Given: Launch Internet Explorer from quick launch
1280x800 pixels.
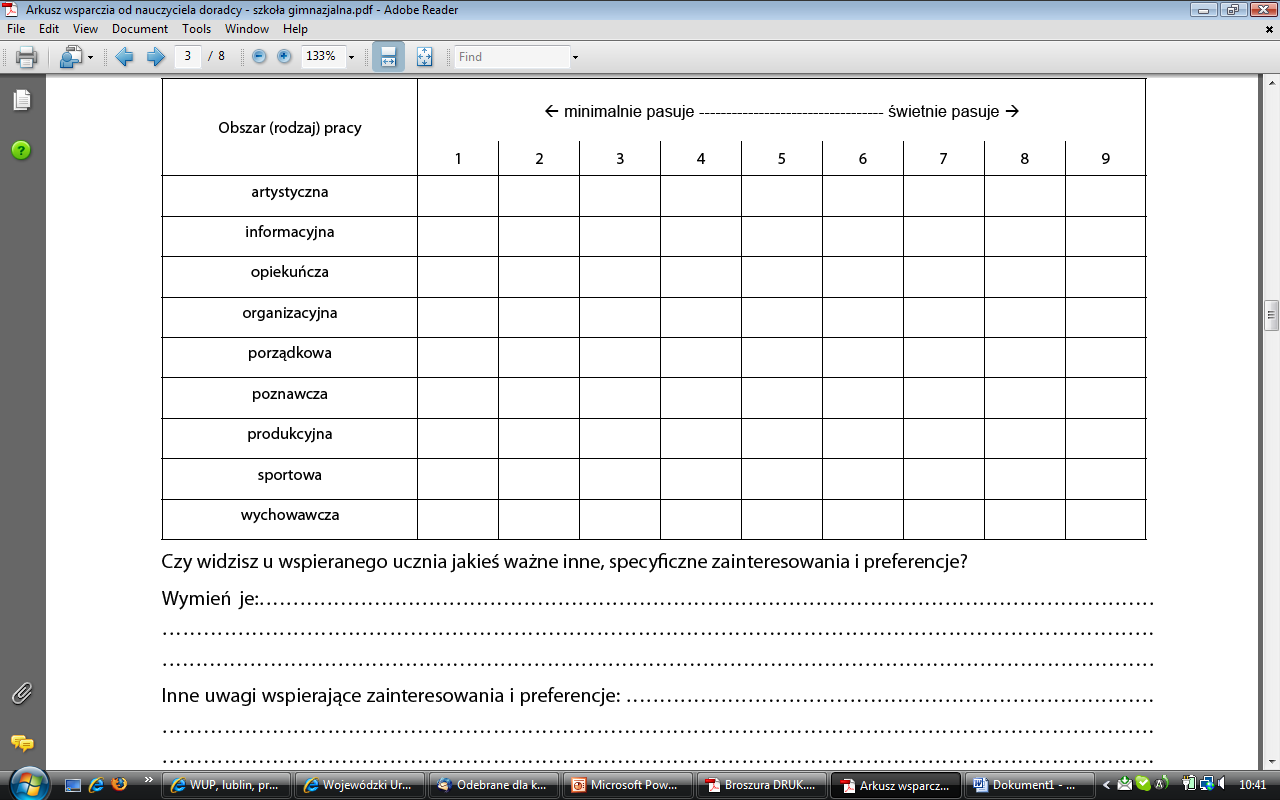Looking at the screenshot, I should point(96,785).
